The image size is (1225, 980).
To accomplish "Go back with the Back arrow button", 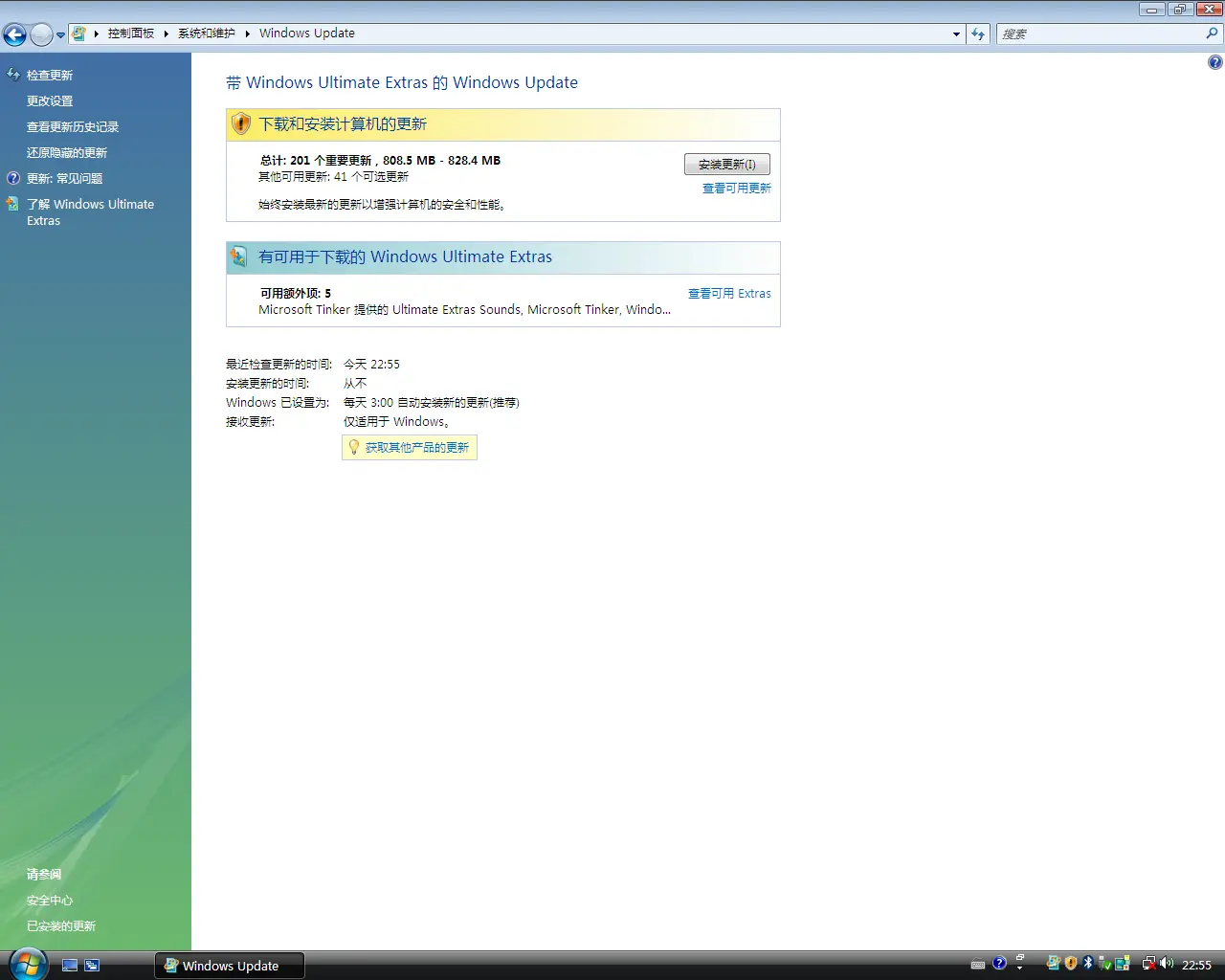I will tap(14, 35).
